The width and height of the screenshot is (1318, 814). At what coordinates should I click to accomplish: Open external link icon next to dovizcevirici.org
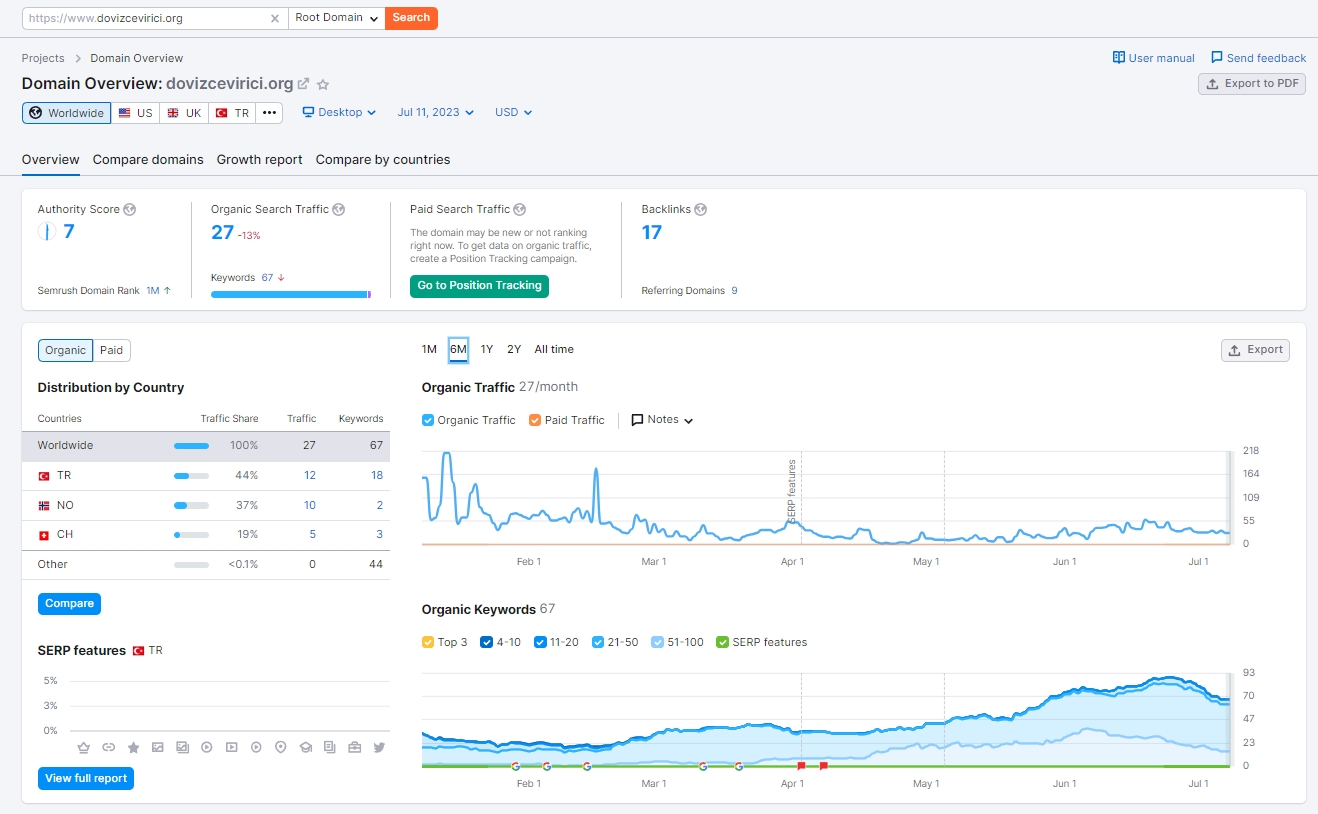pyautogui.click(x=304, y=84)
